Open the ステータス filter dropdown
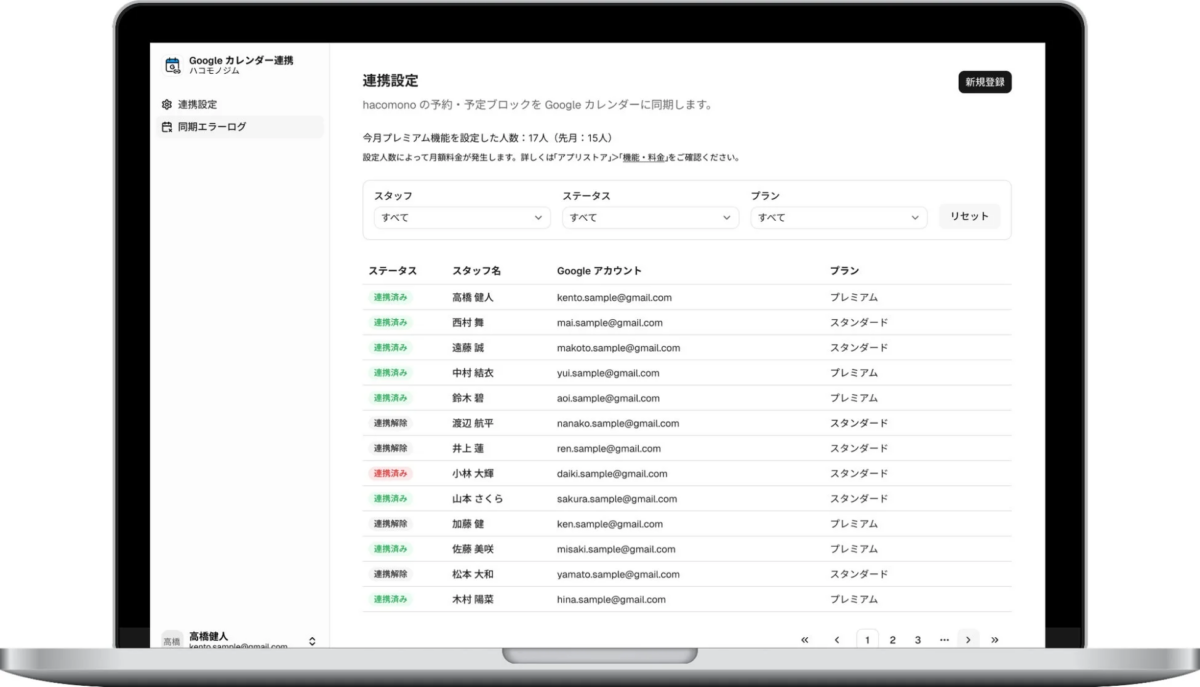The width and height of the screenshot is (1200, 687). 650,217
